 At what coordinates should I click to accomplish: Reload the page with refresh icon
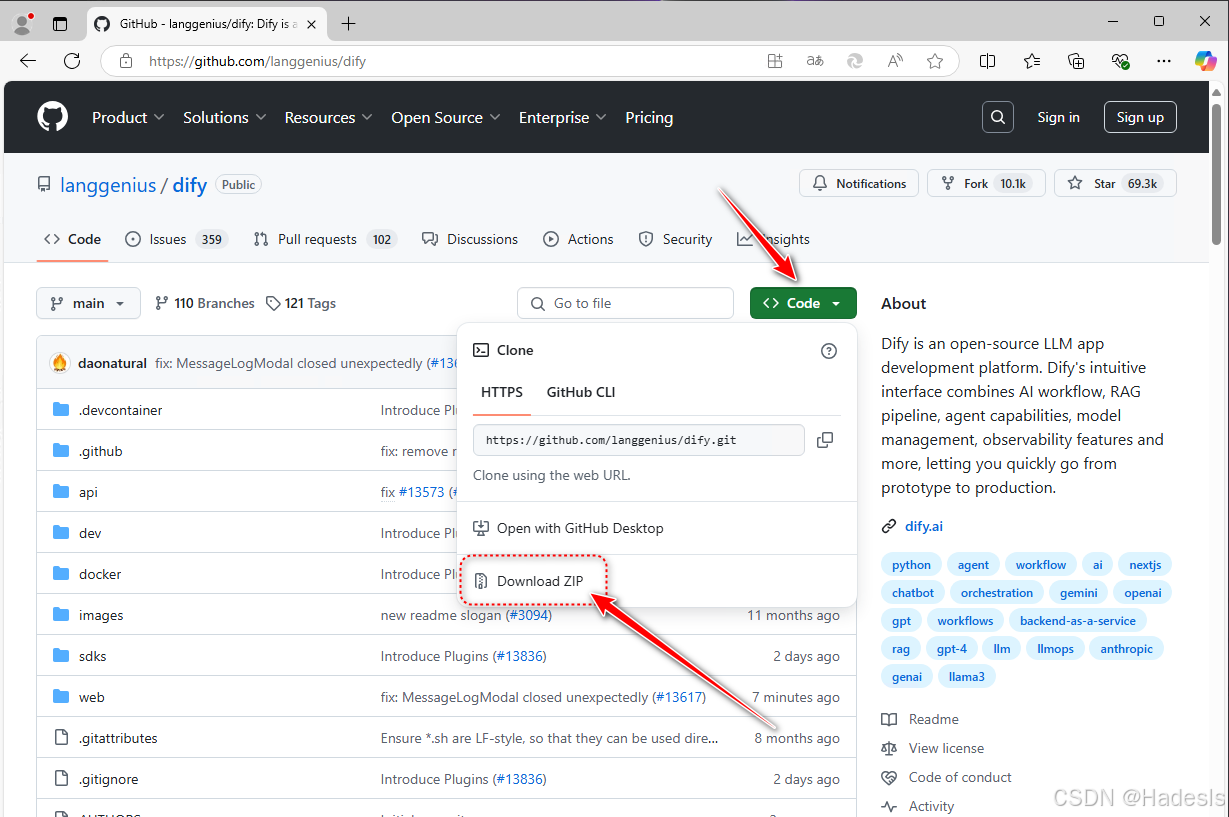[x=72, y=61]
